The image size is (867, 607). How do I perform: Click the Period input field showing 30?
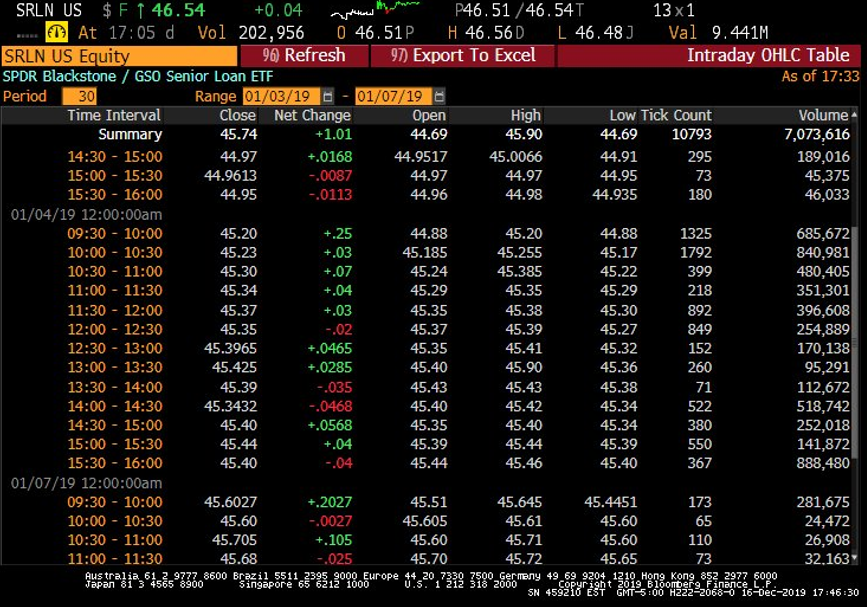[80, 97]
